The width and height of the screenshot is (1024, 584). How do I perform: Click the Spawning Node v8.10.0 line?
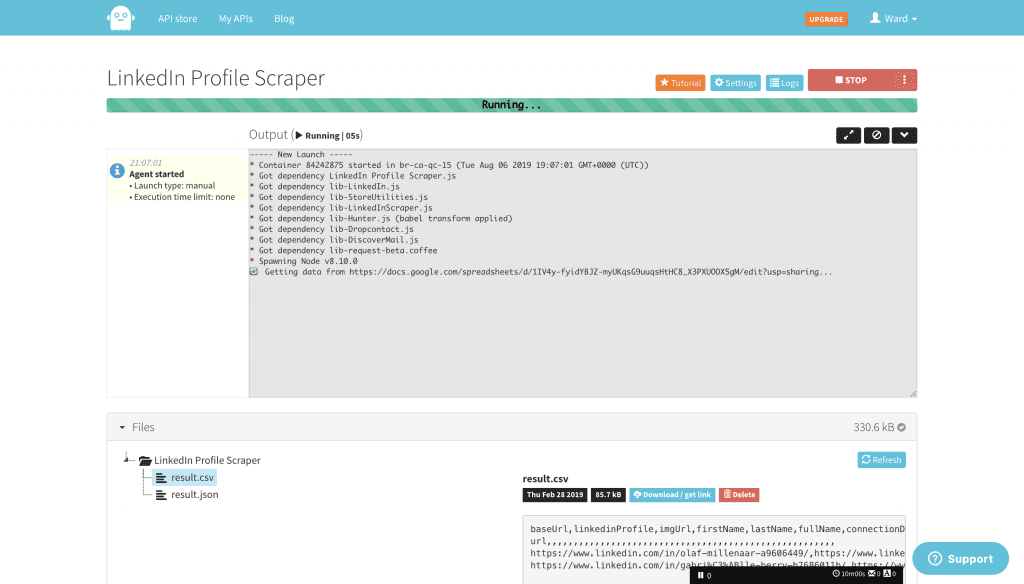(304, 261)
